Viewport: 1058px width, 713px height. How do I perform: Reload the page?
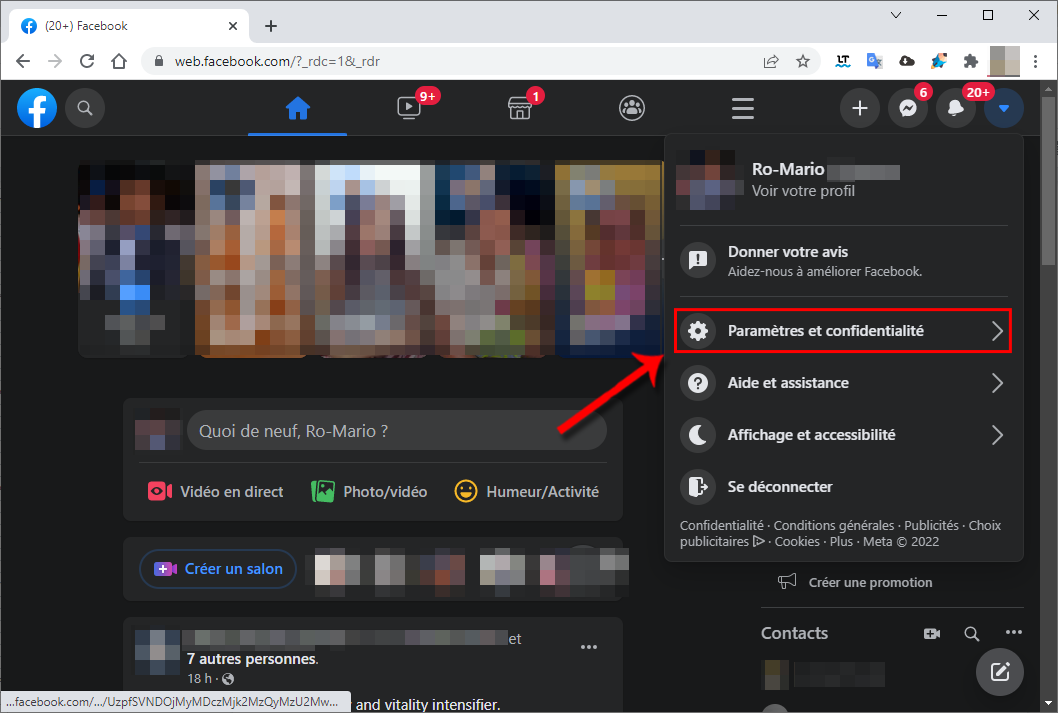point(87,61)
